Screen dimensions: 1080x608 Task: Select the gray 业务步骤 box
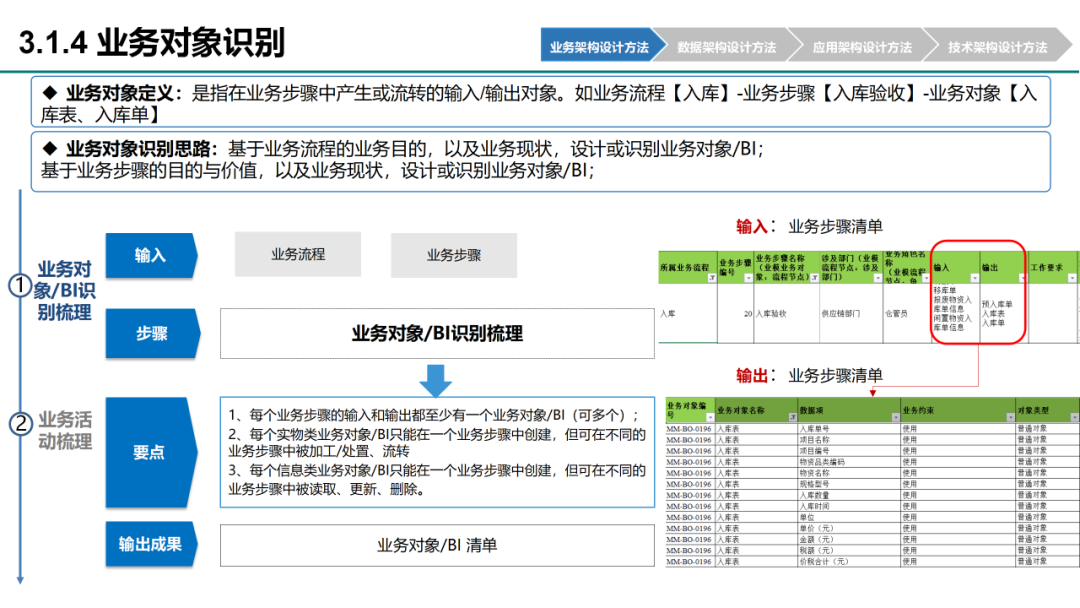[453, 255]
